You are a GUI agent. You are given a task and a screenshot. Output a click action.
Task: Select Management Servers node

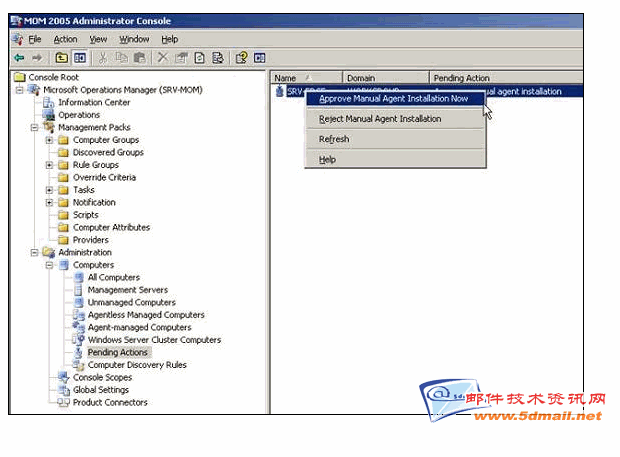coord(128,290)
